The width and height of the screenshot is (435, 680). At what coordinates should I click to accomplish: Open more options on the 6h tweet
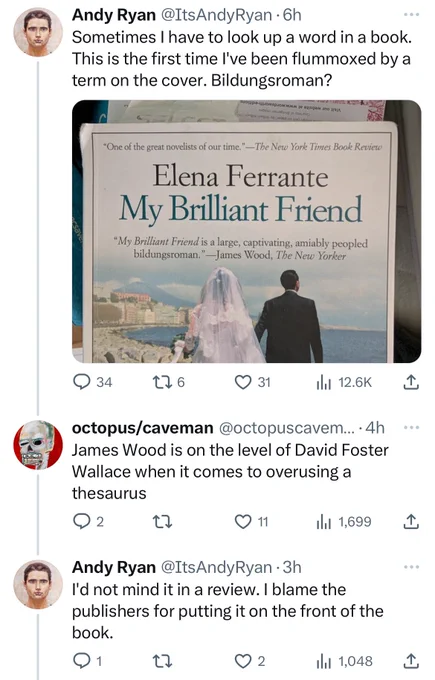[x=411, y=15]
